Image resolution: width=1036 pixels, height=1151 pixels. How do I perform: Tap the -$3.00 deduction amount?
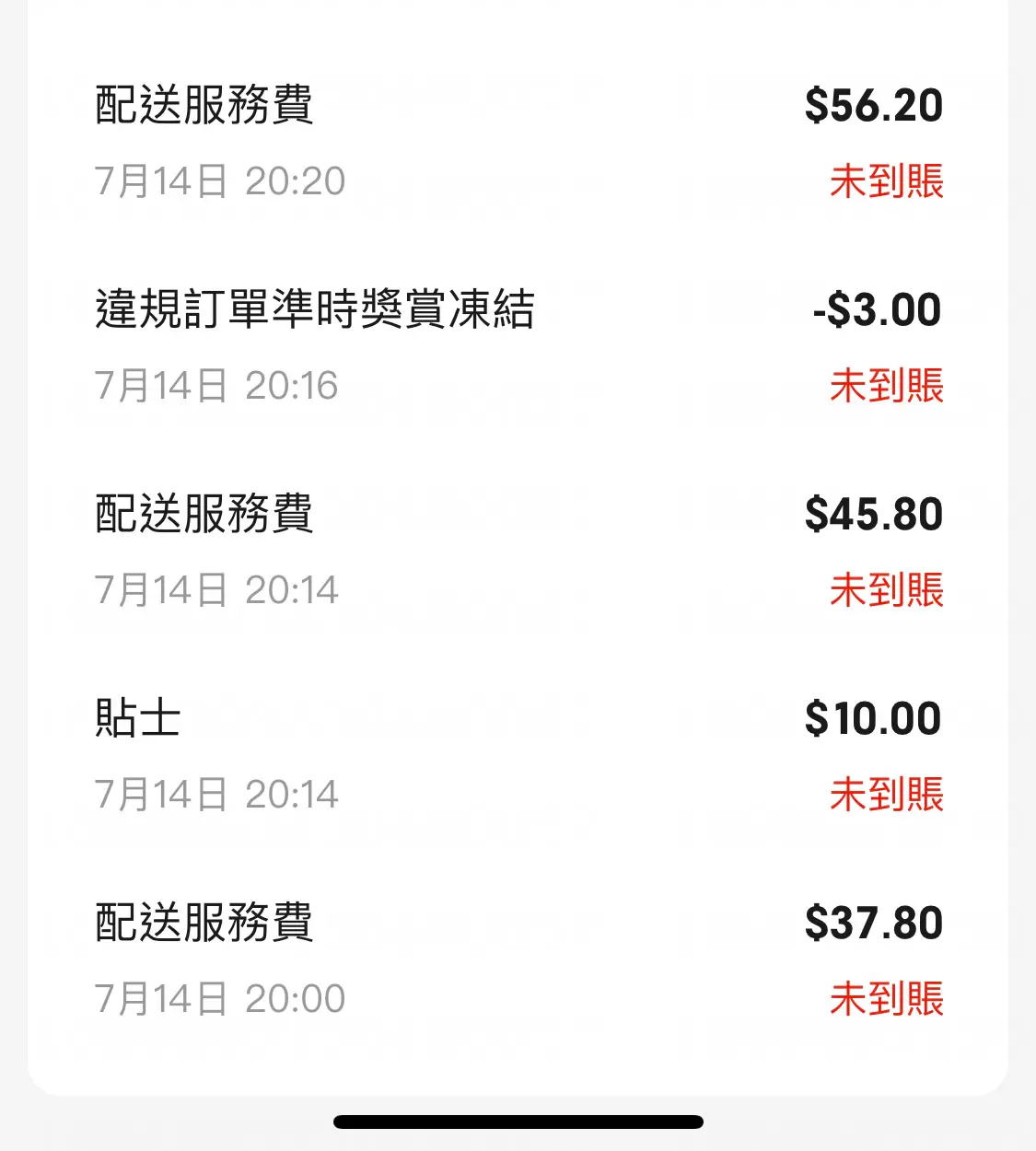(877, 310)
